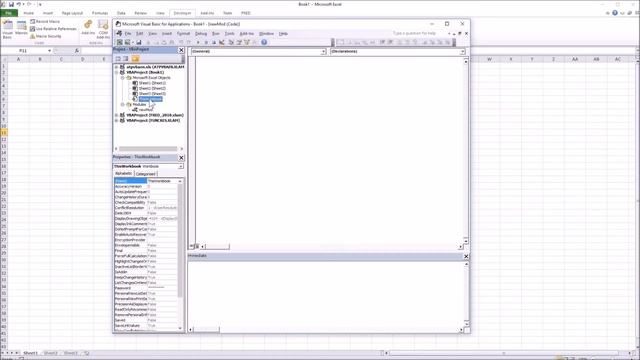
Task: Click the Save icon in Excel quick access toolbar
Action: 11,4
